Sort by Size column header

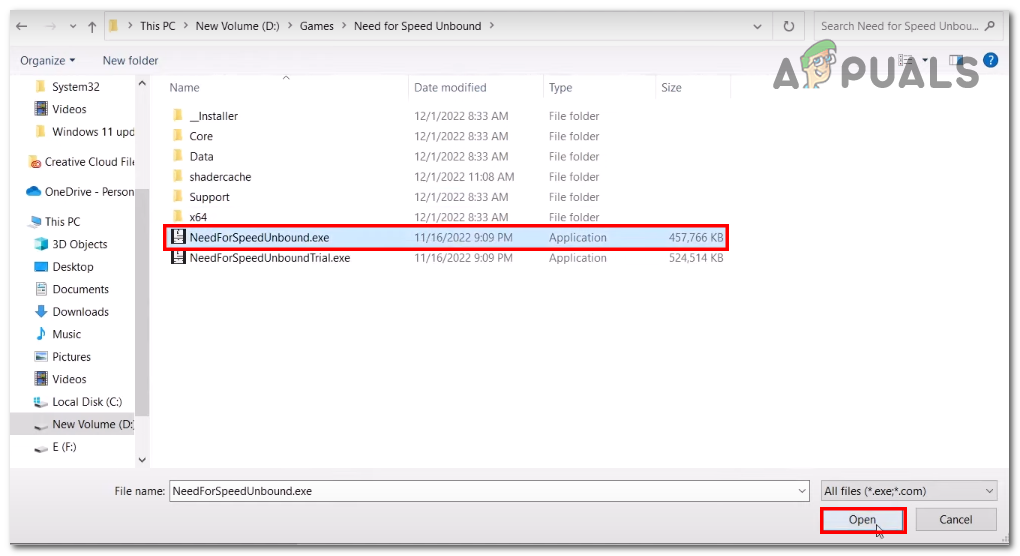671,88
